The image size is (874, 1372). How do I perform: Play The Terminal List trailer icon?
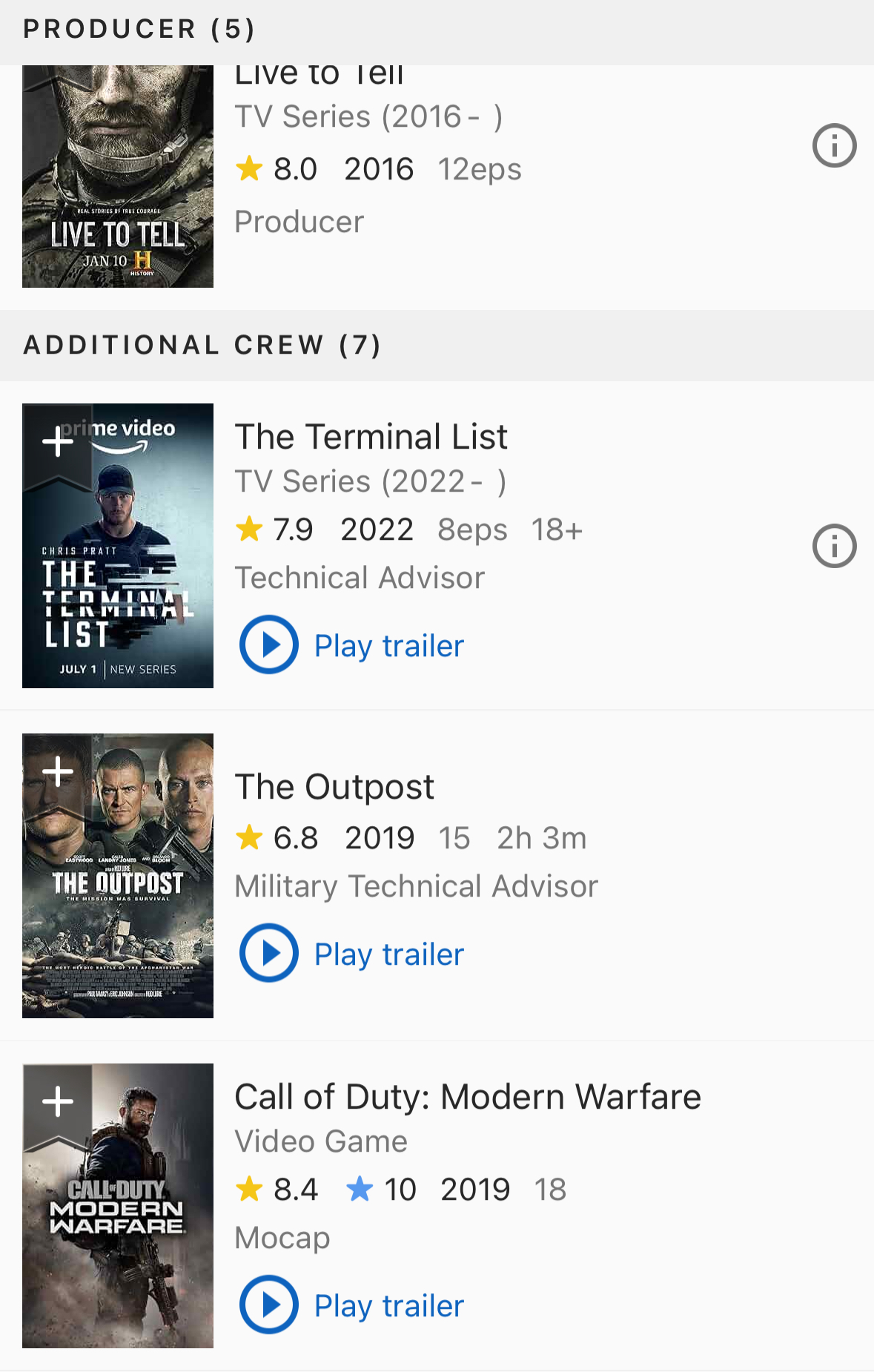268,644
